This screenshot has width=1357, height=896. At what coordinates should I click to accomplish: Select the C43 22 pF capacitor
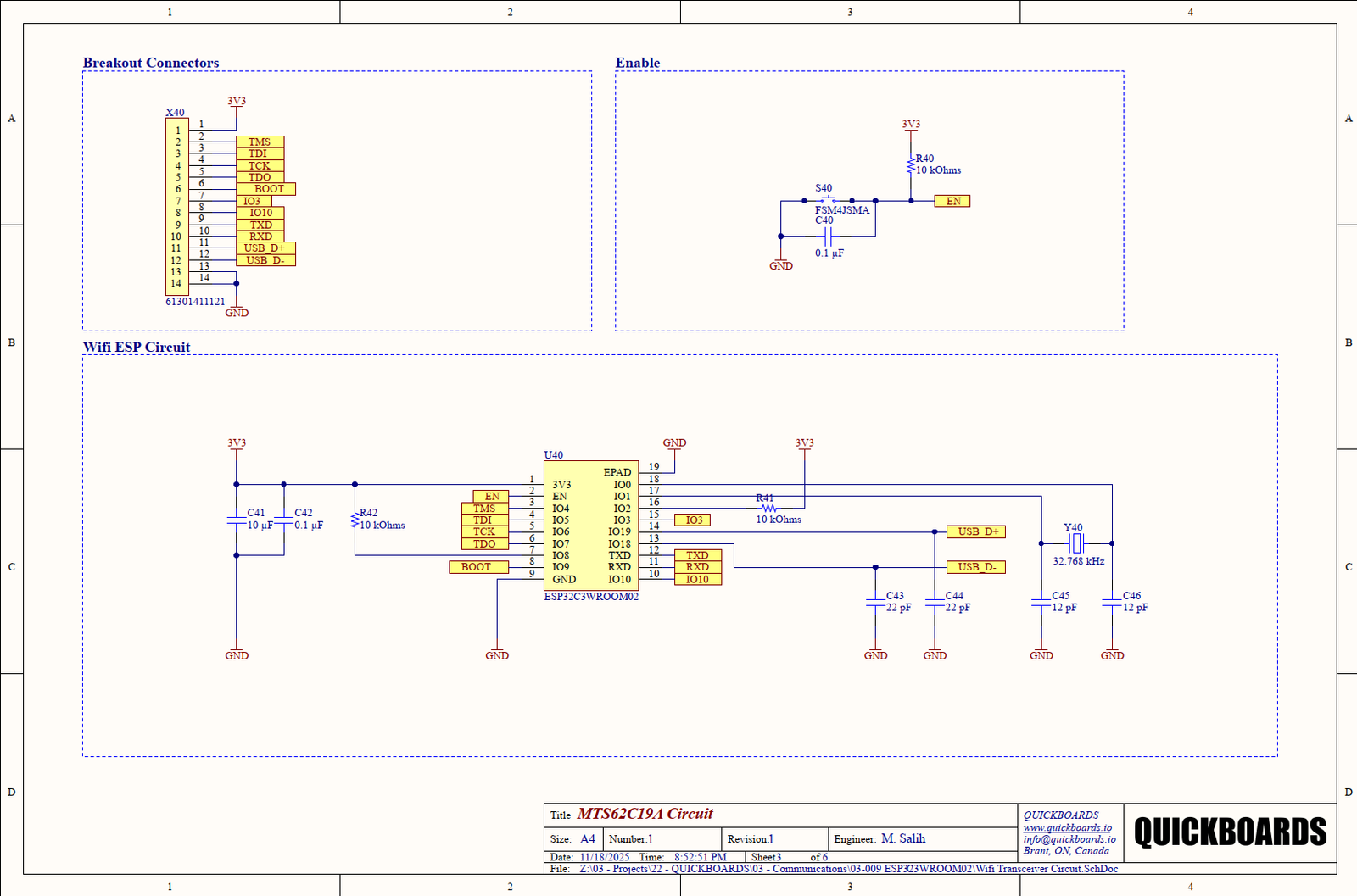click(875, 602)
